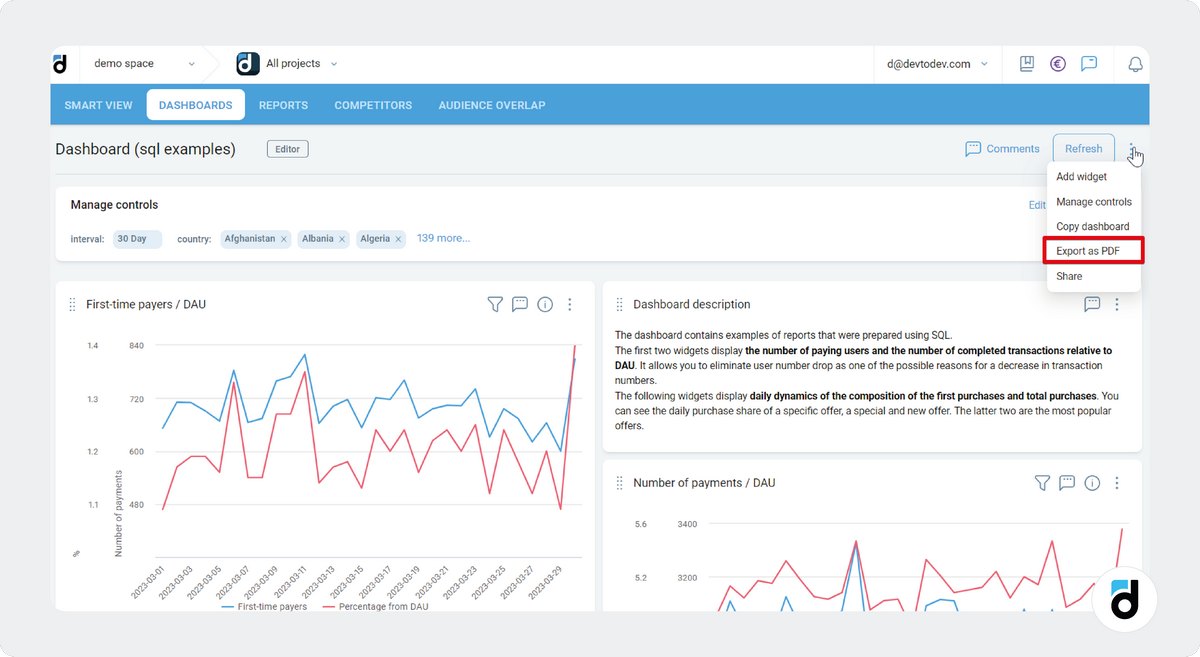Open notifications via the bell icon
Image resolution: width=1200 pixels, height=657 pixels.
coord(1134,63)
